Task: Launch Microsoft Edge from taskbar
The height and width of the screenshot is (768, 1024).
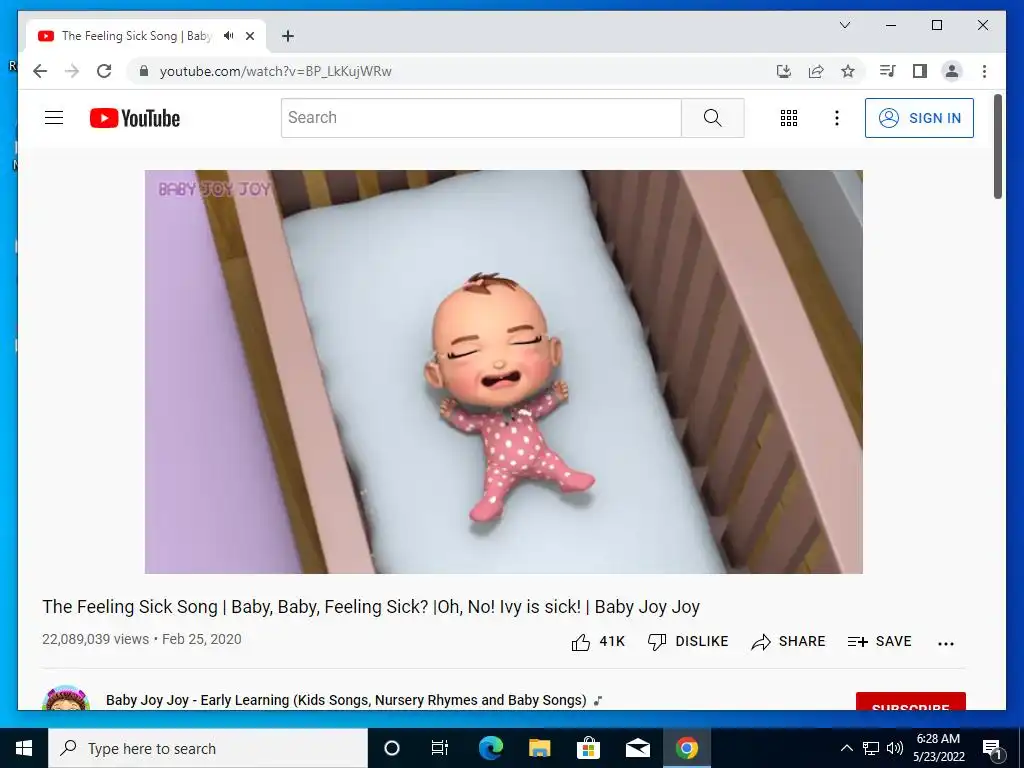Action: click(490, 748)
